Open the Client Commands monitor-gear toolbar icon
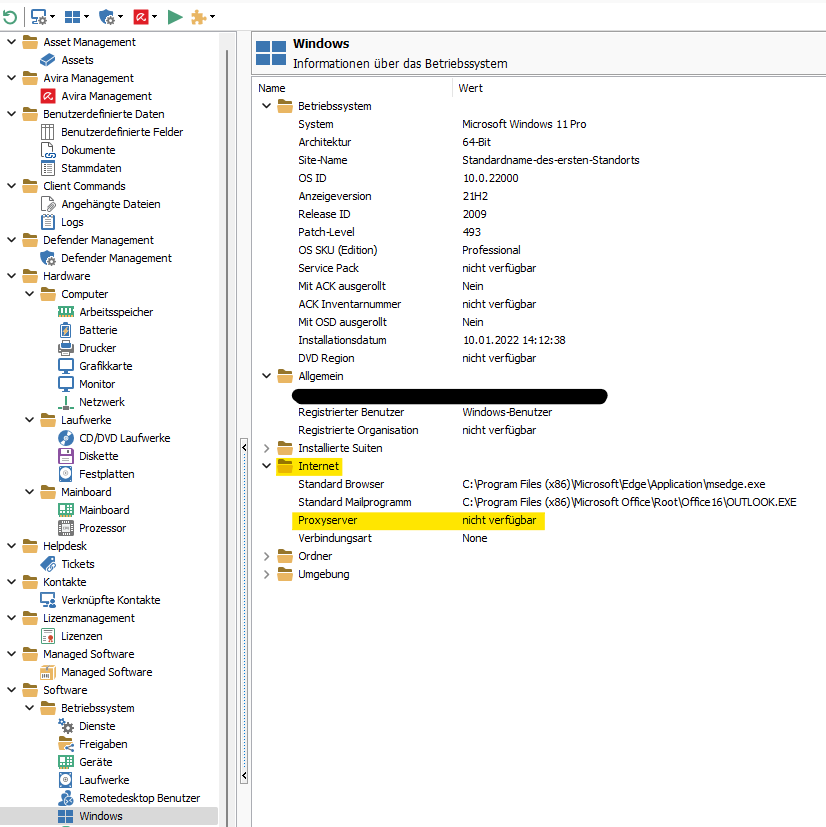Screen dimensions: 826x827 click(x=37, y=16)
